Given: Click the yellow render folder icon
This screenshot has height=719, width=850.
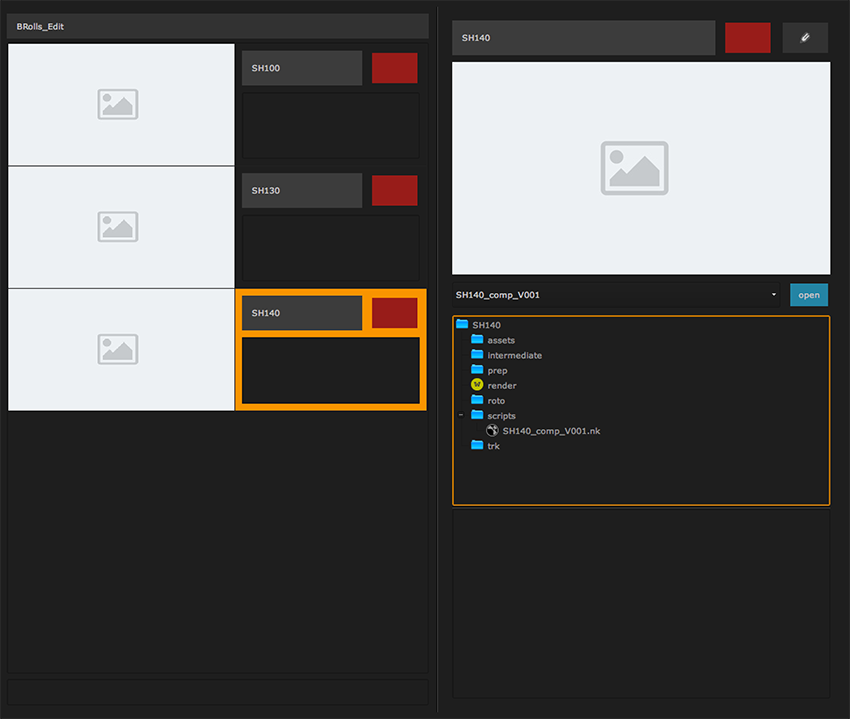Looking at the screenshot, I should [477, 385].
